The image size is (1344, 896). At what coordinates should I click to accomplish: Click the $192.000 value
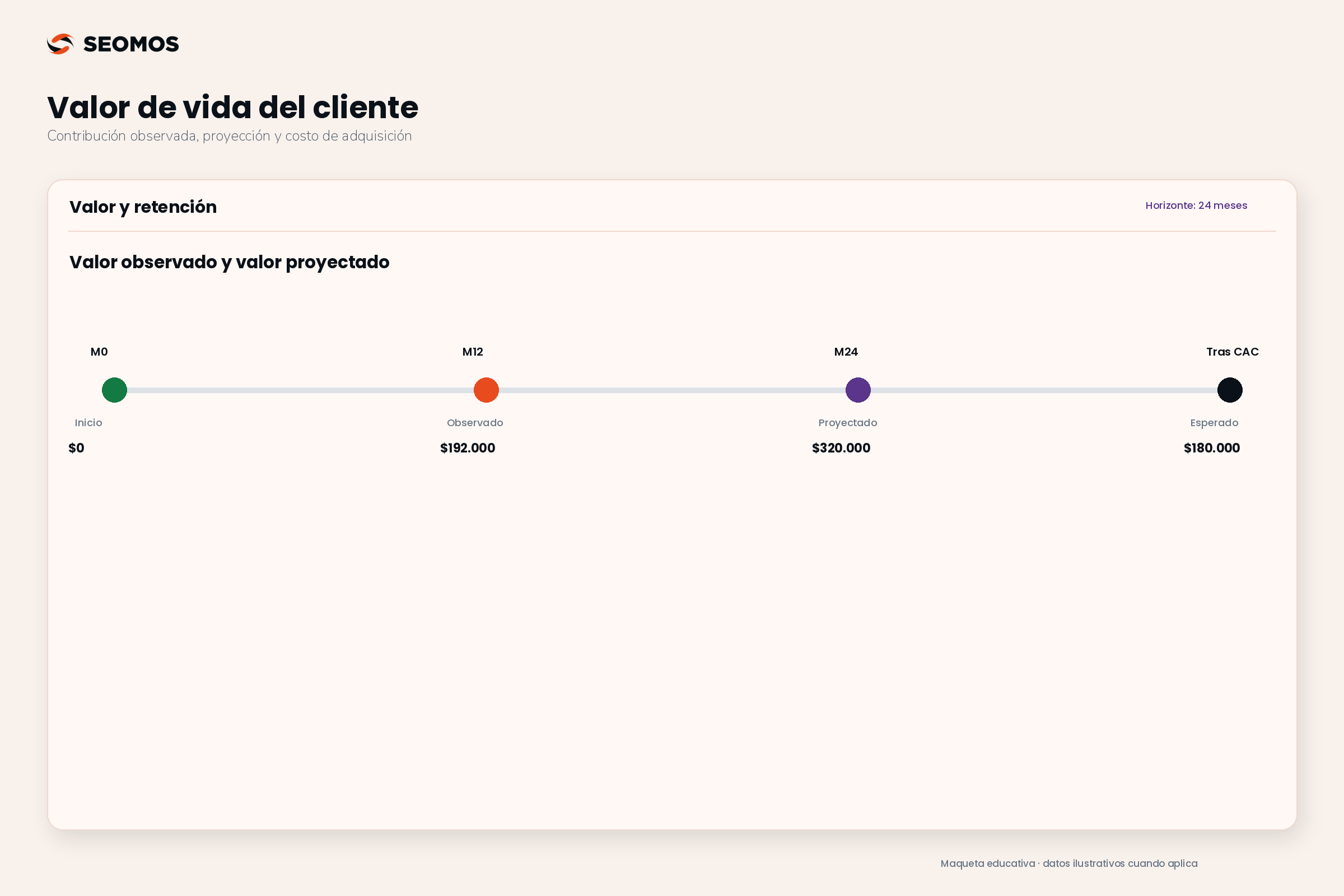[x=468, y=448]
